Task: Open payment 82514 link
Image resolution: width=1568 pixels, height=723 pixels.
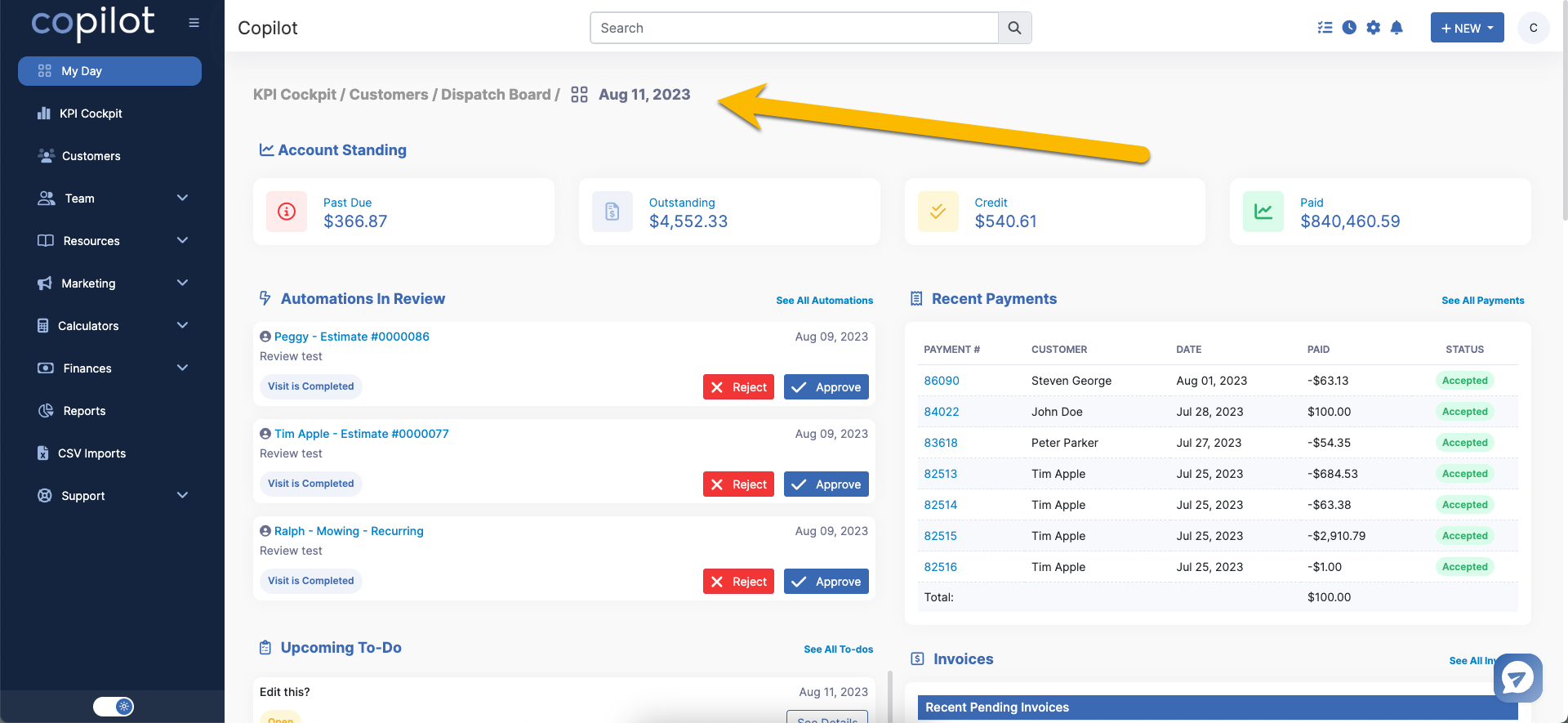Action: [x=941, y=505]
